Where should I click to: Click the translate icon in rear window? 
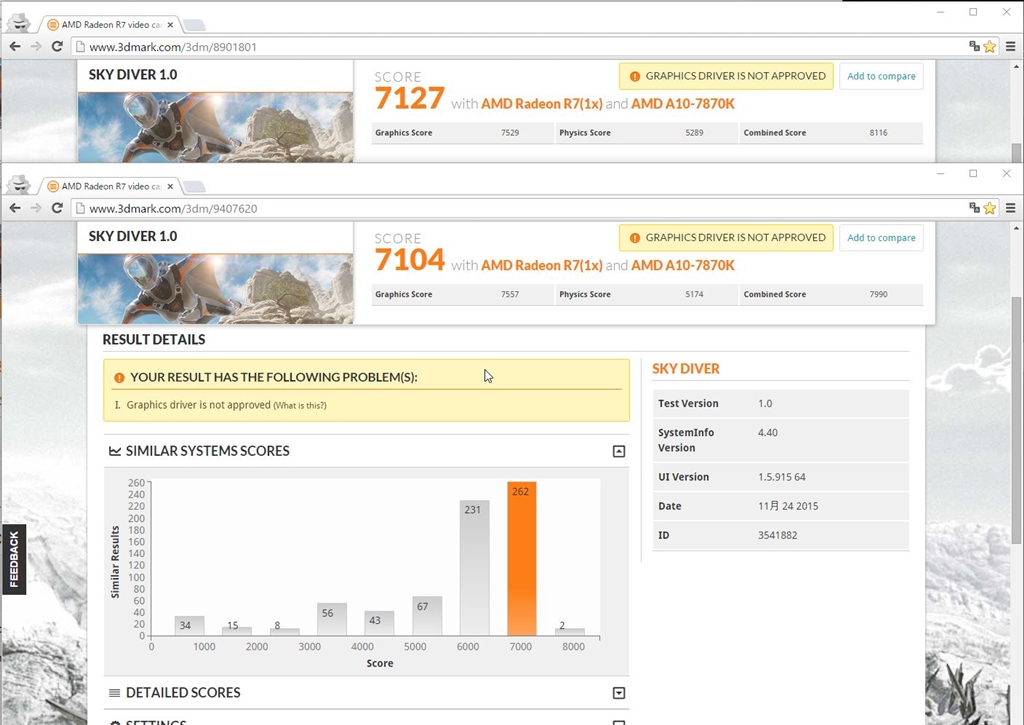coord(974,46)
